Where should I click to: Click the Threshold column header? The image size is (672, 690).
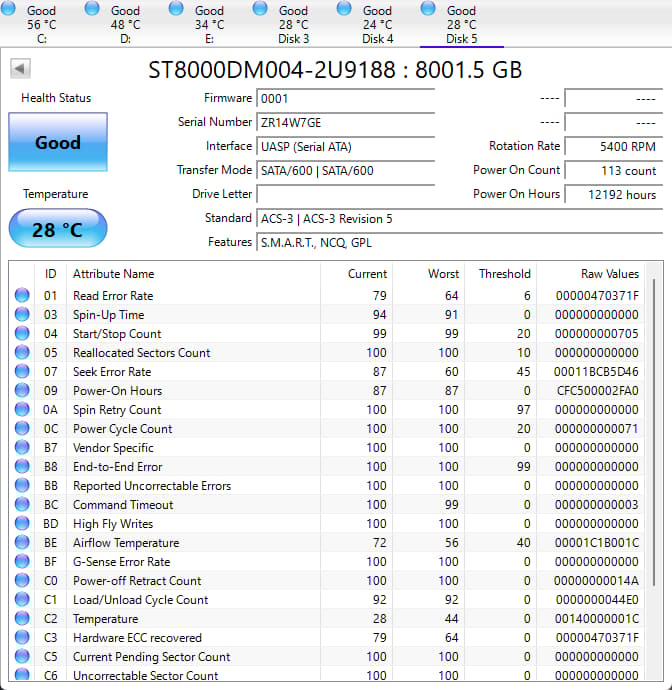pyautogui.click(x=501, y=274)
